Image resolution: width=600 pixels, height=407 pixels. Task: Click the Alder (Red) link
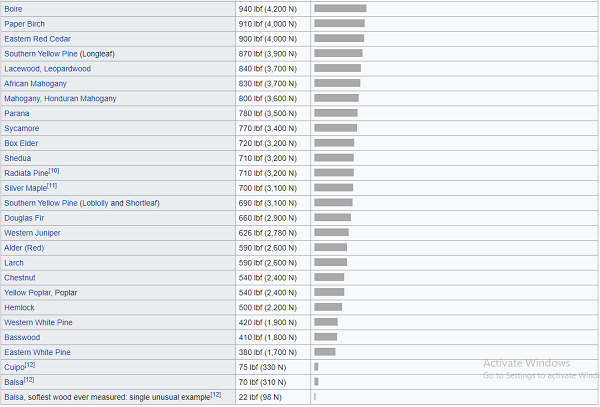tap(24, 247)
